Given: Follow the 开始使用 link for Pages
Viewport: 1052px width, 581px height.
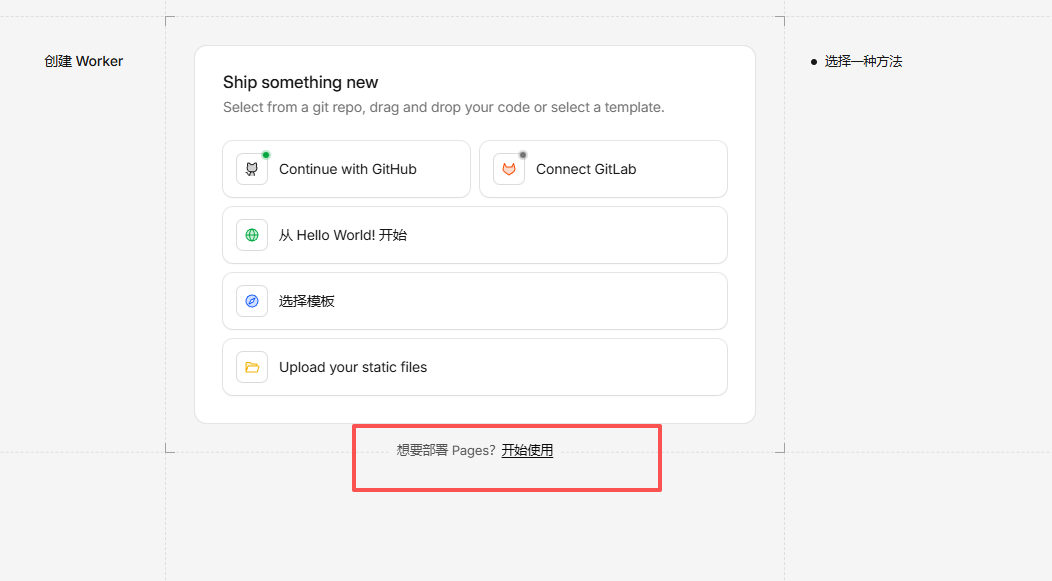Looking at the screenshot, I should pyautogui.click(x=527, y=450).
